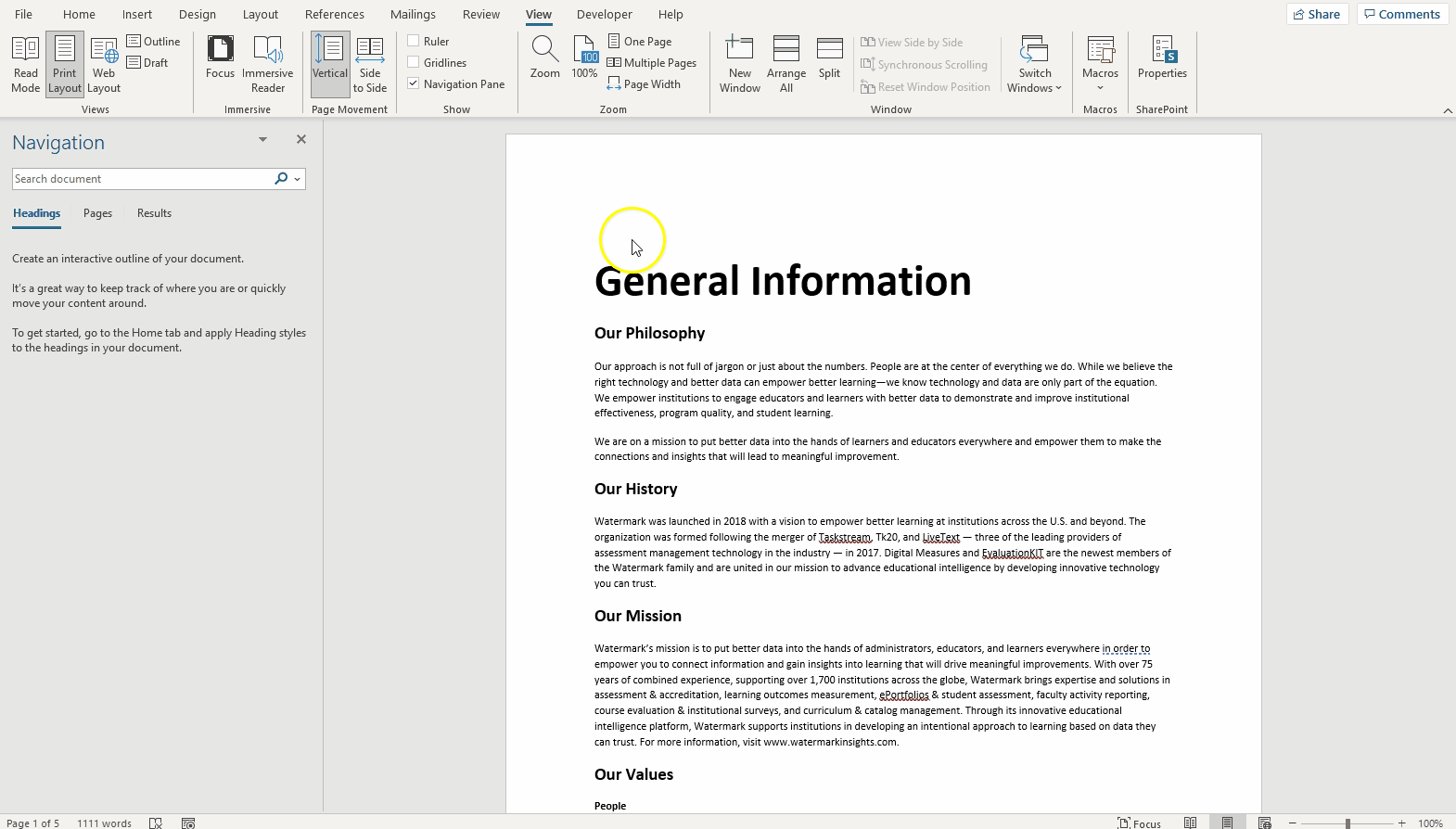Uncheck the Navigation Pane checkbox
This screenshot has width=1456, height=829.
pyautogui.click(x=414, y=83)
